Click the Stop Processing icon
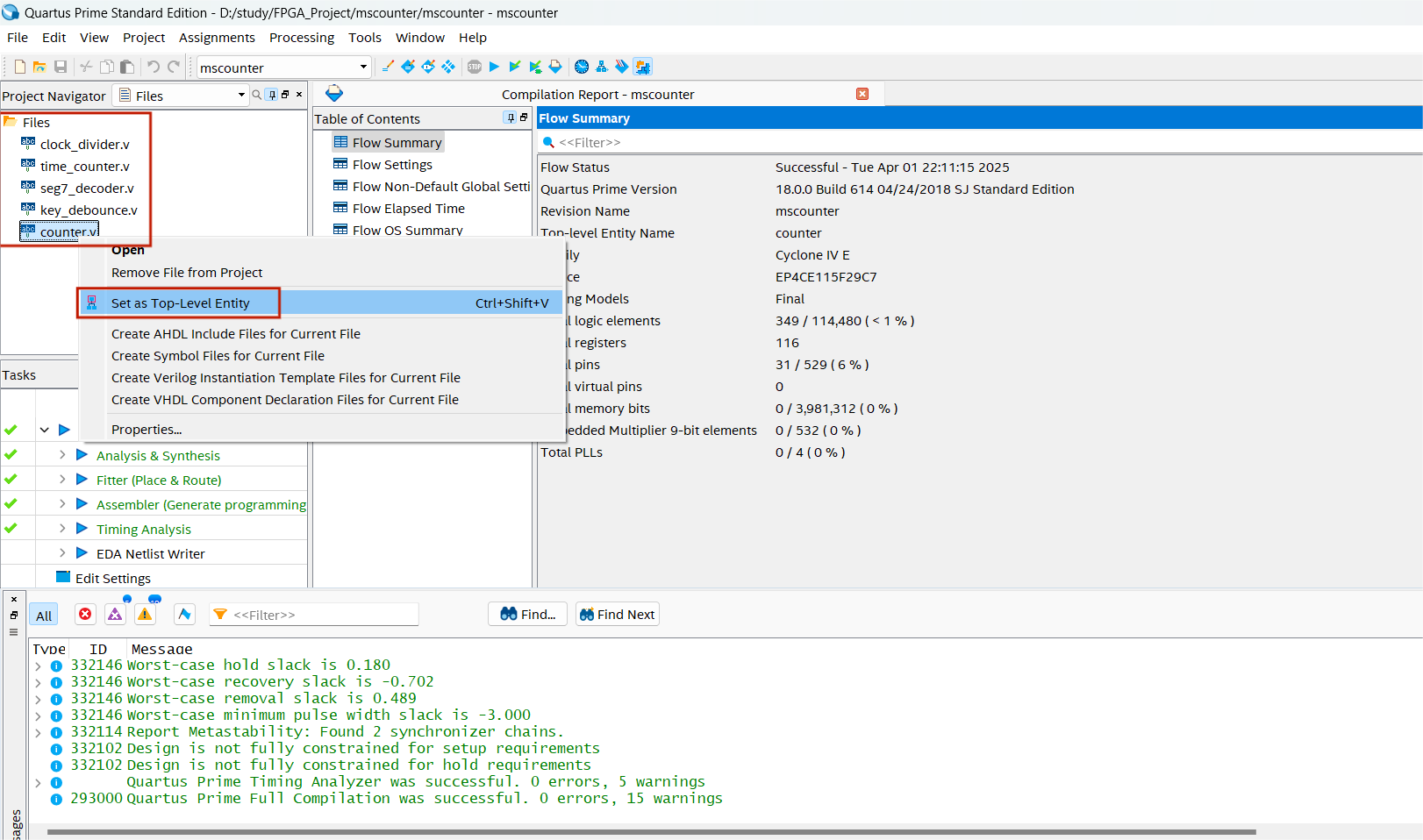Viewport: 1423px width, 840px height. pos(475,67)
